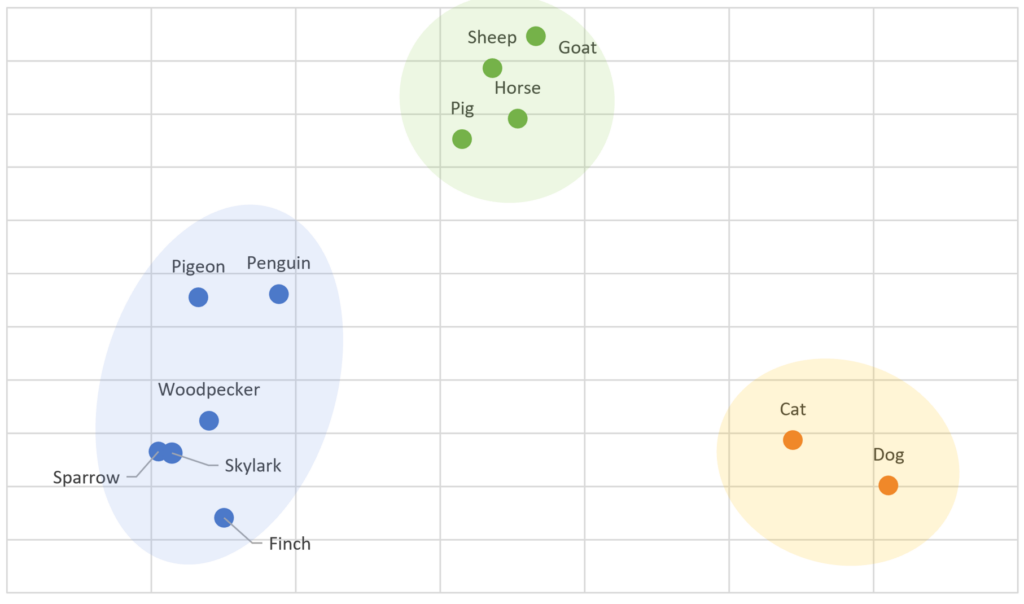Click the Cat orange data point
This screenshot has height=604, width=1024.
[x=793, y=440]
